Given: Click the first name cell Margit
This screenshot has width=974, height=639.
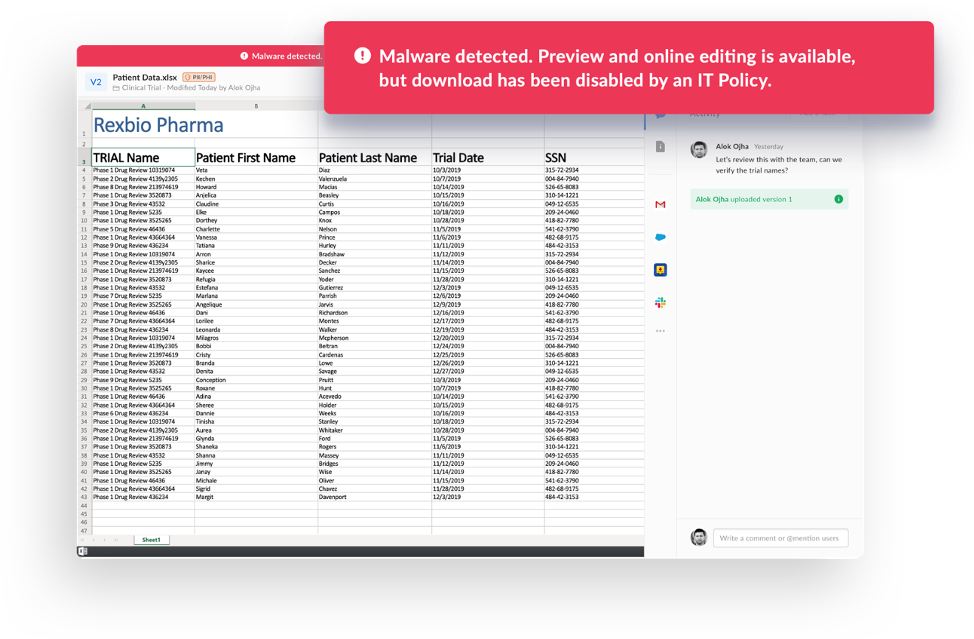Looking at the screenshot, I should click(x=256, y=497).
